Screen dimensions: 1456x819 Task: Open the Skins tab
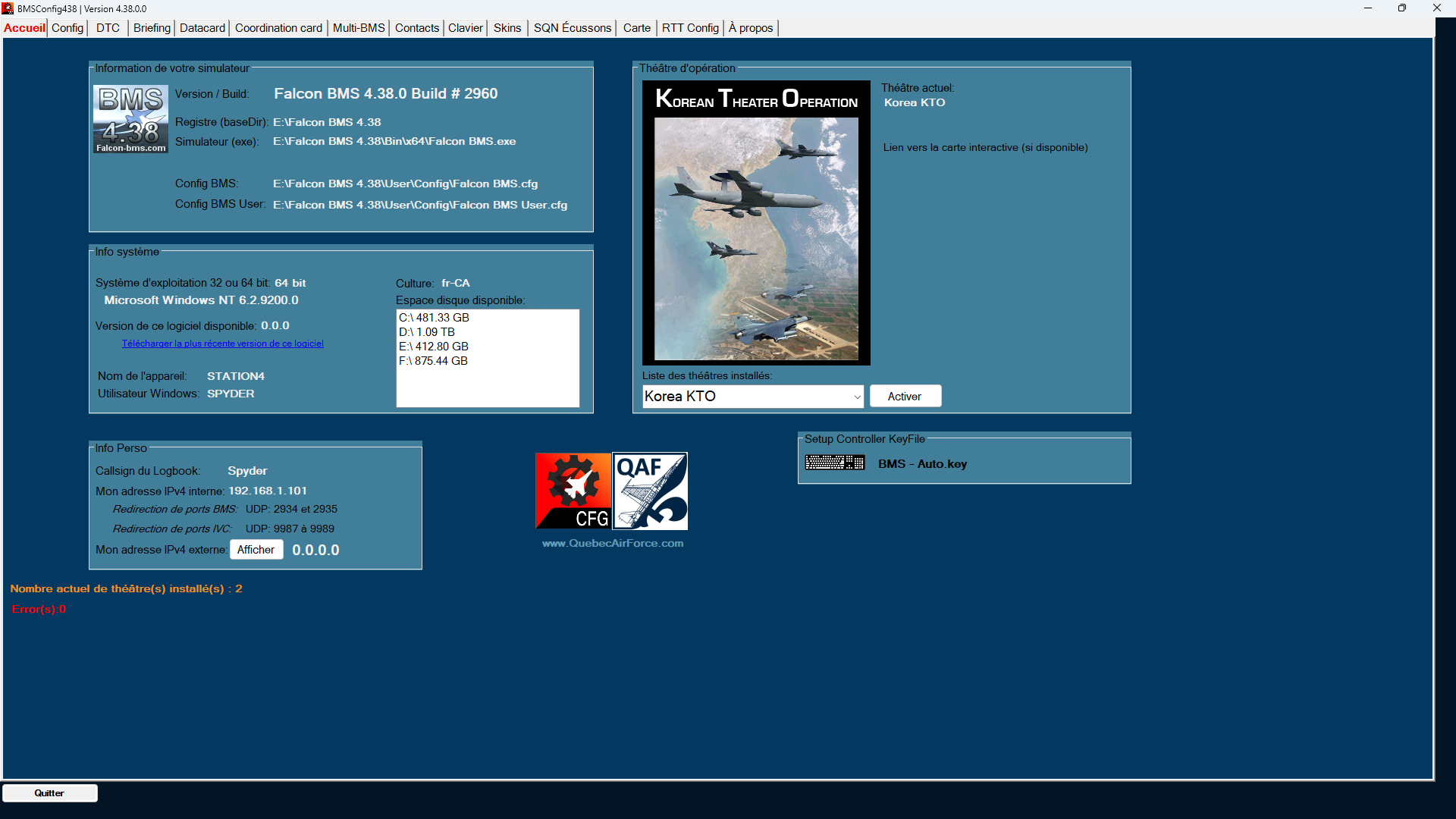(507, 28)
